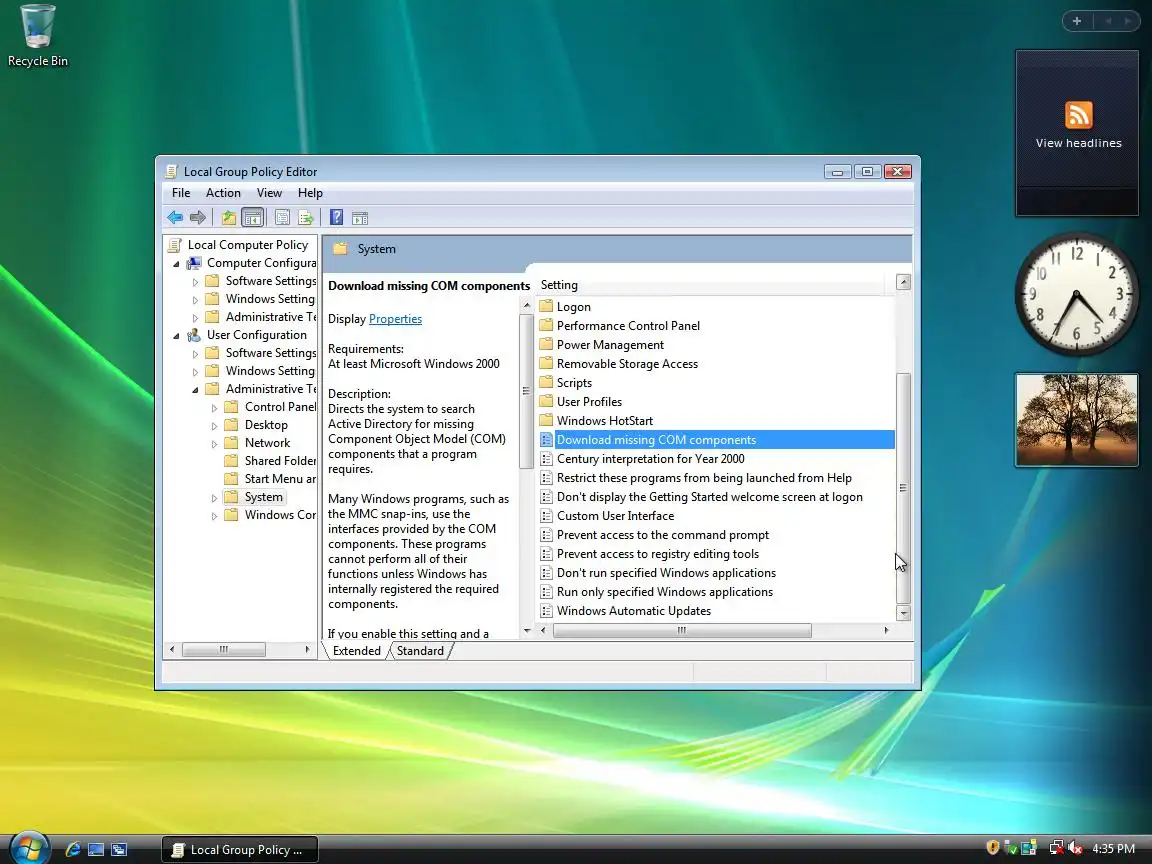This screenshot has height=864, width=1152.
Task: Expand the Control Panel tree node
Action: pyautogui.click(x=215, y=408)
